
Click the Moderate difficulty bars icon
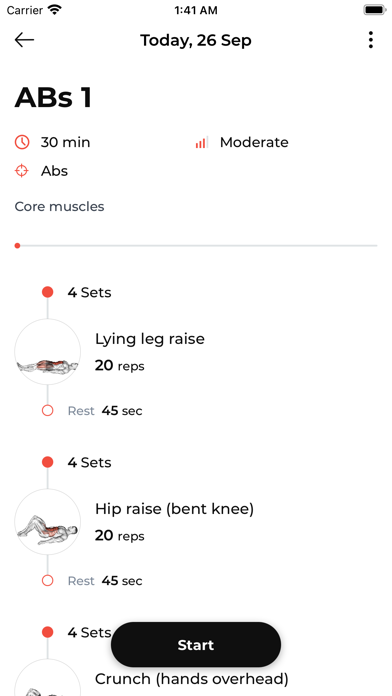[x=201, y=142]
